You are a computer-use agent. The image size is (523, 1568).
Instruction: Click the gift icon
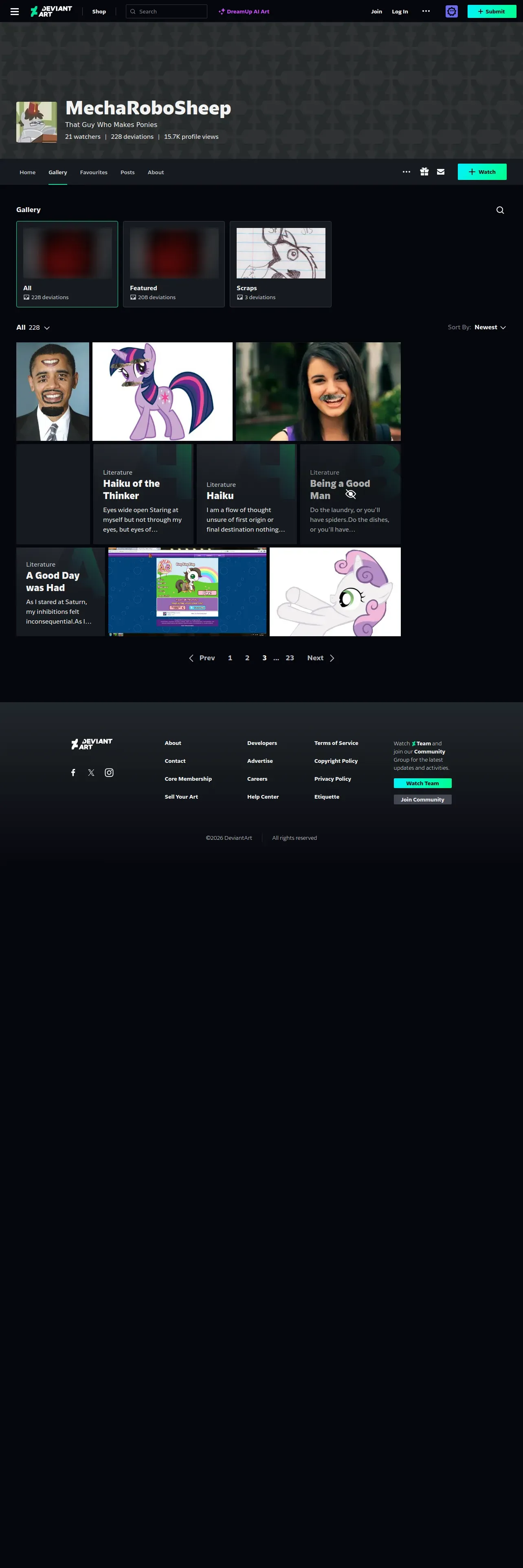(x=424, y=172)
